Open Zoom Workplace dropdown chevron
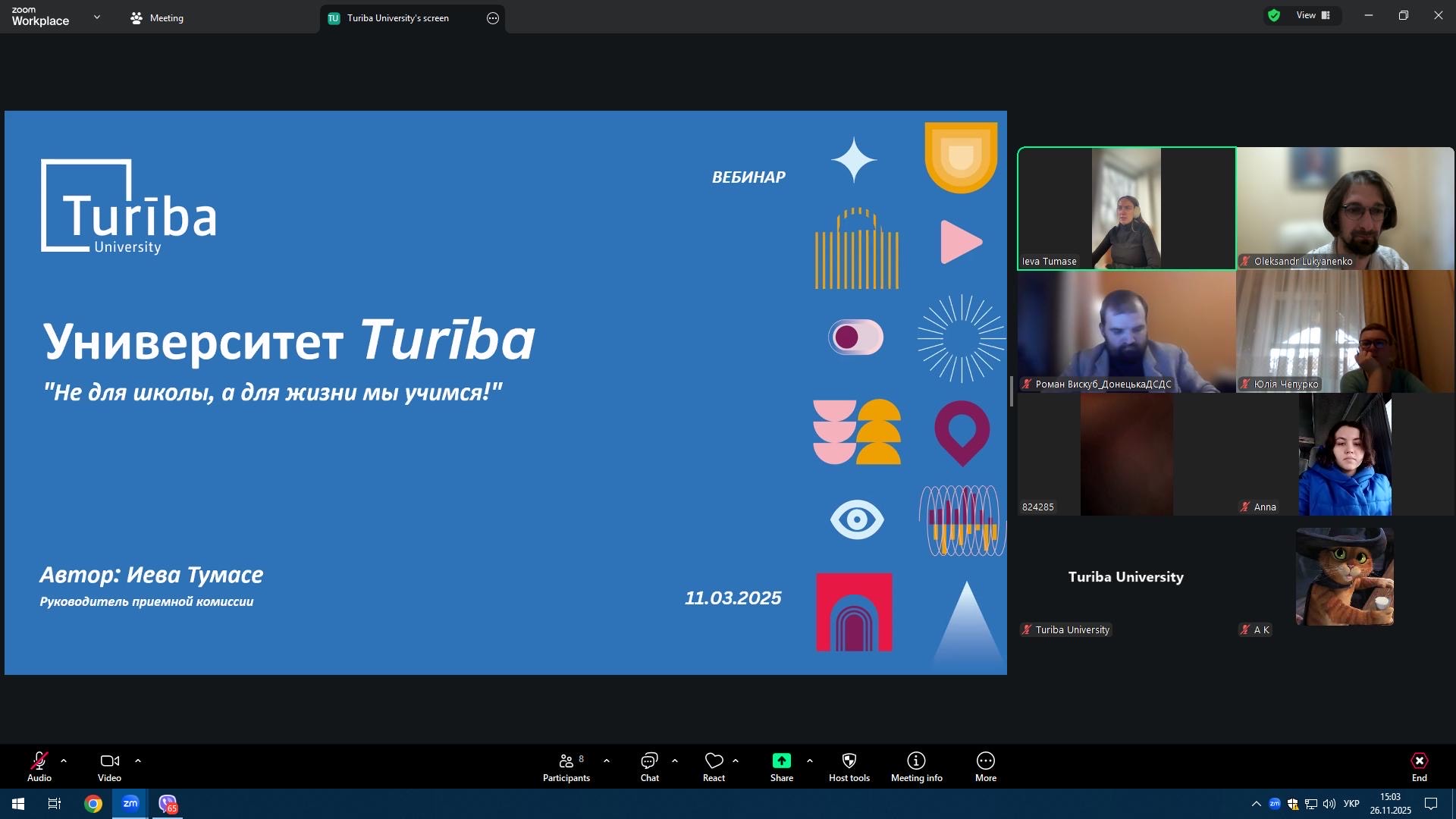Screen dimensions: 1456x819 click(x=97, y=17)
